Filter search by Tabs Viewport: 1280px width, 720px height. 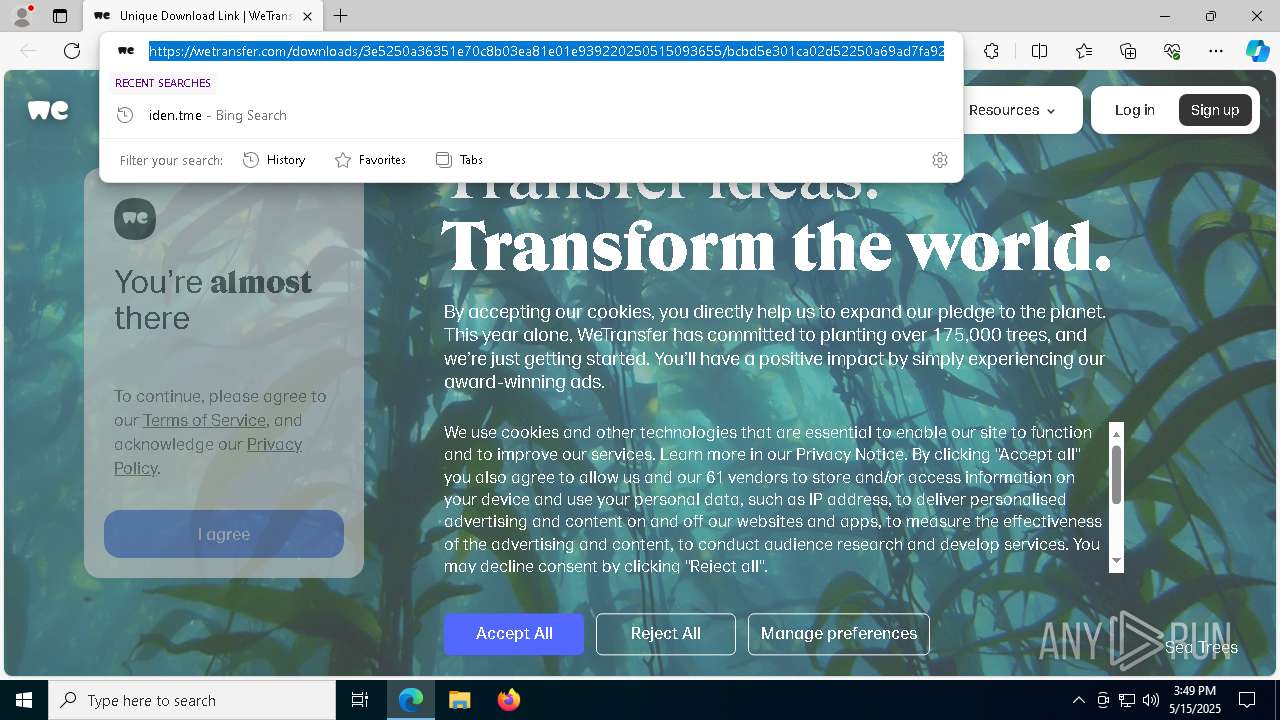(x=459, y=160)
